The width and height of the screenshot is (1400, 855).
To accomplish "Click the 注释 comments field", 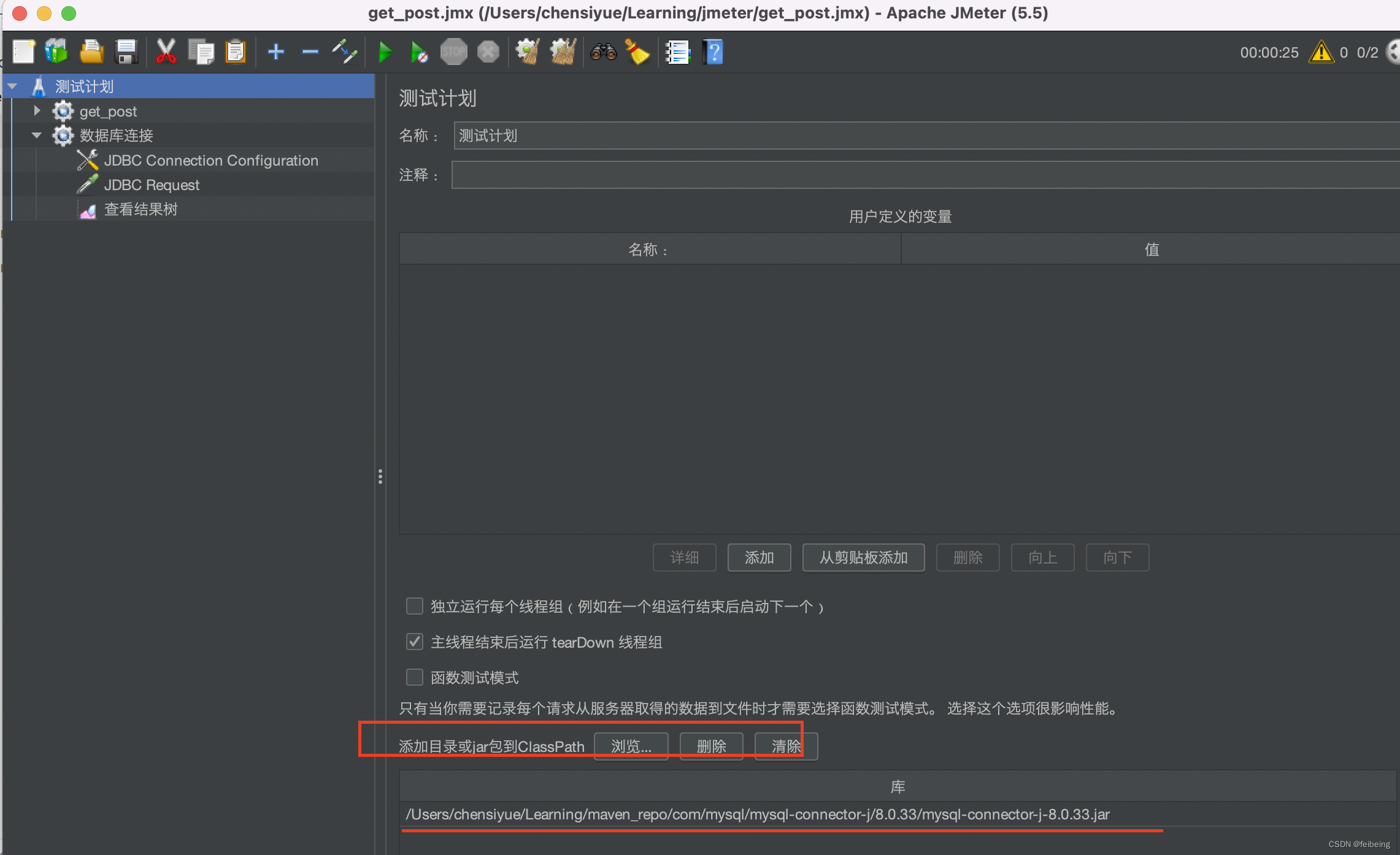I will pyautogui.click(x=926, y=175).
